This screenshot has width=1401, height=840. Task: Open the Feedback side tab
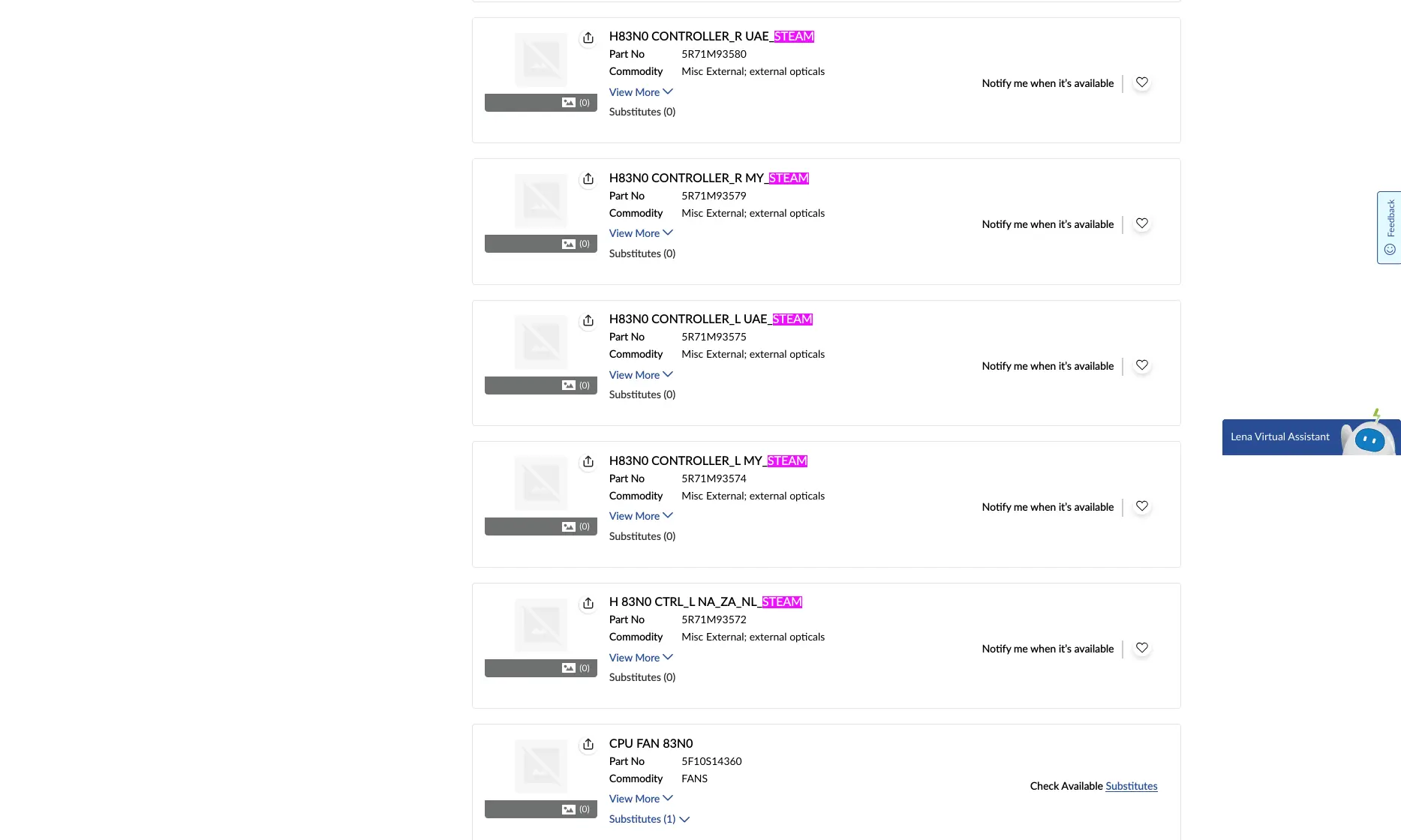tap(1389, 227)
